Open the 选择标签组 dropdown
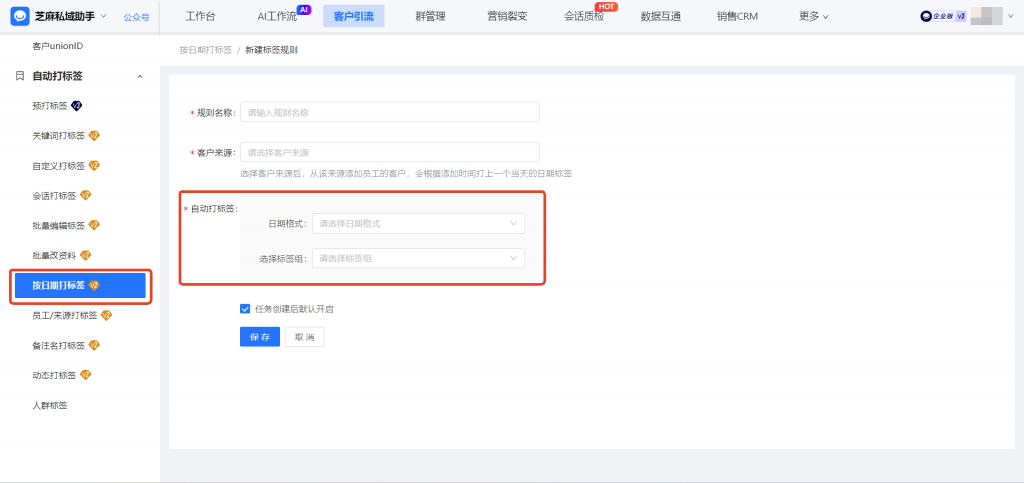 coord(418,259)
